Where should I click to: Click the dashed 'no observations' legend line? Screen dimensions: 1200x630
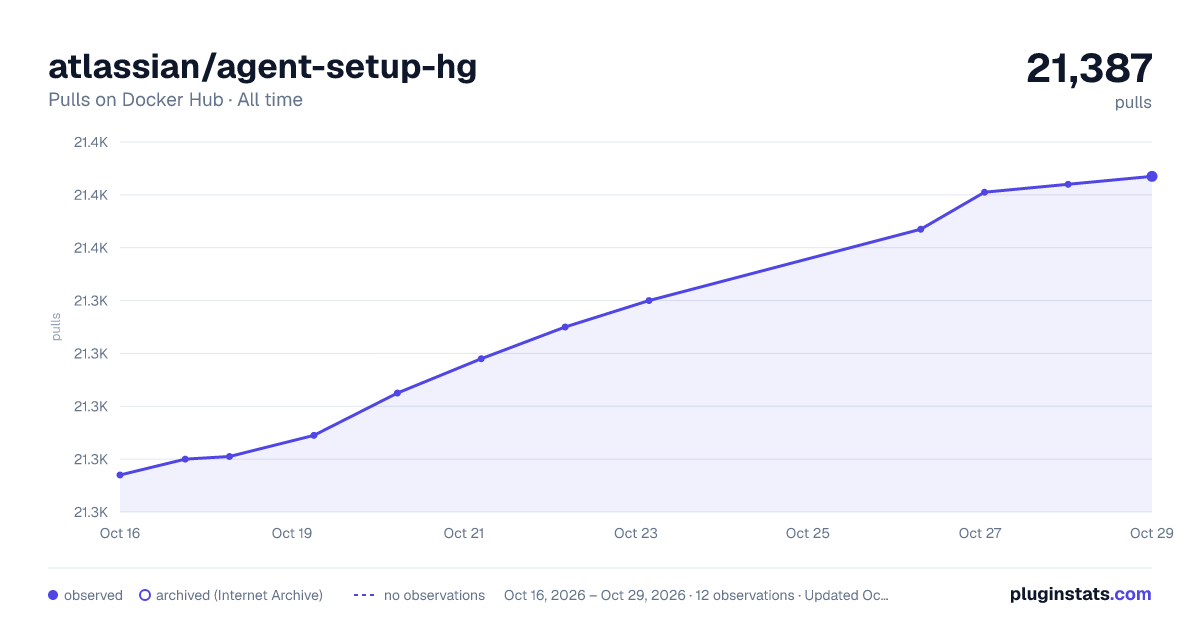click(364, 595)
